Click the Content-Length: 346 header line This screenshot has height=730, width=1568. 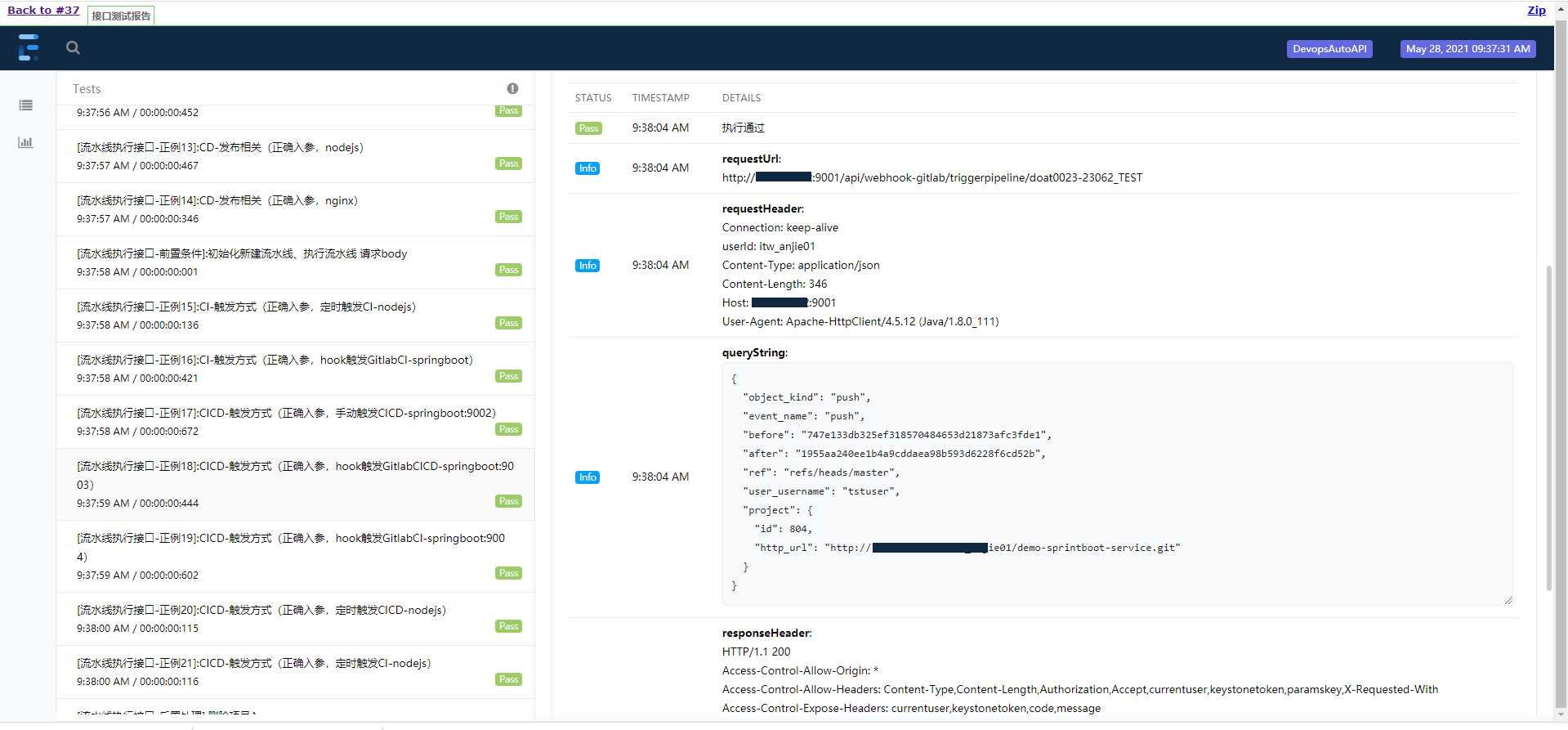pyautogui.click(x=775, y=284)
